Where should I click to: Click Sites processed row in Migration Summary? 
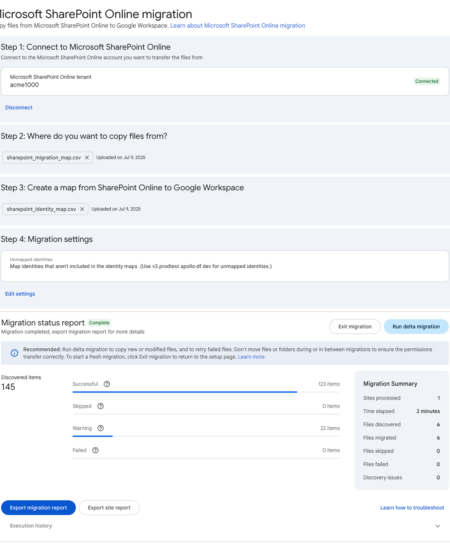(x=402, y=398)
